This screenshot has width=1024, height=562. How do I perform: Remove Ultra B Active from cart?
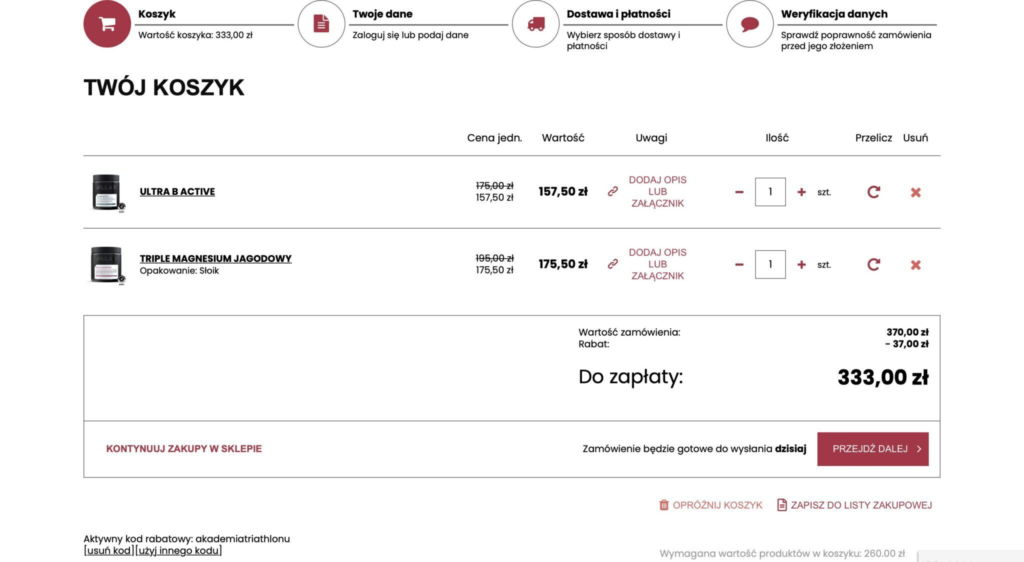pyautogui.click(x=915, y=192)
